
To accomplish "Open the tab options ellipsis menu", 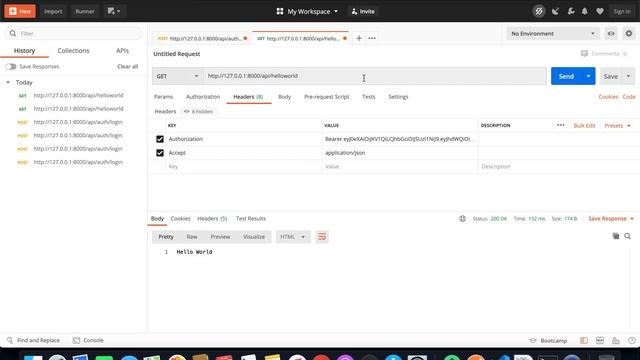I will click(372, 38).
